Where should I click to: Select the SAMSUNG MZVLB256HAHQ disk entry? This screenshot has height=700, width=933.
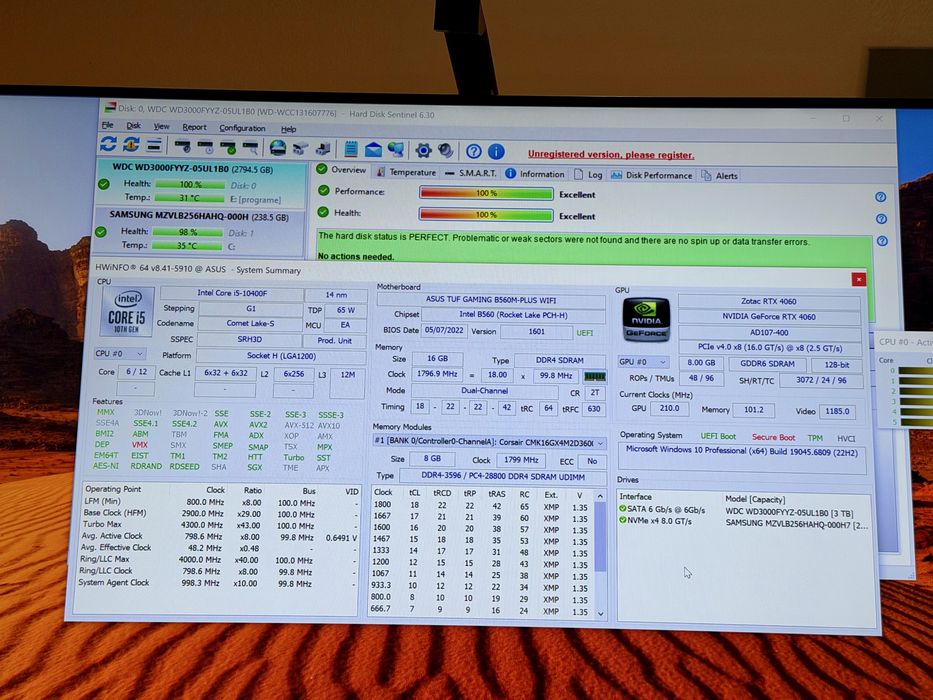[x=199, y=231]
